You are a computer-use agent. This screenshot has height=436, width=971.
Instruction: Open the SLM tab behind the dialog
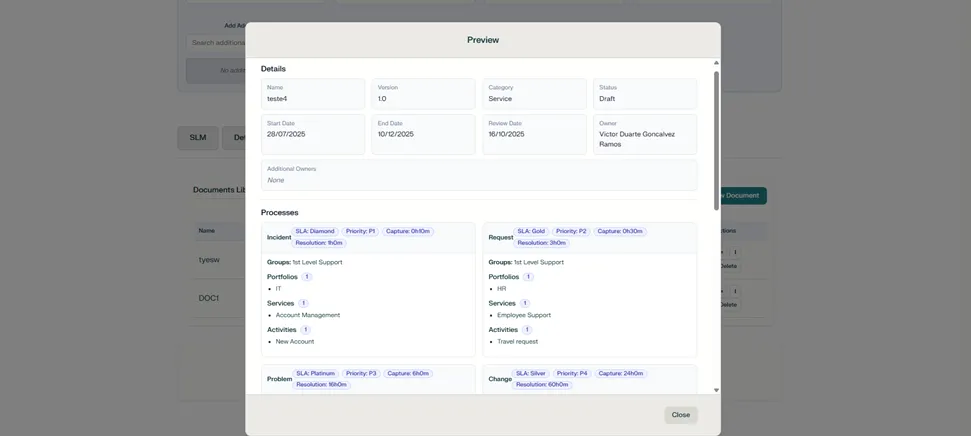[198, 138]
